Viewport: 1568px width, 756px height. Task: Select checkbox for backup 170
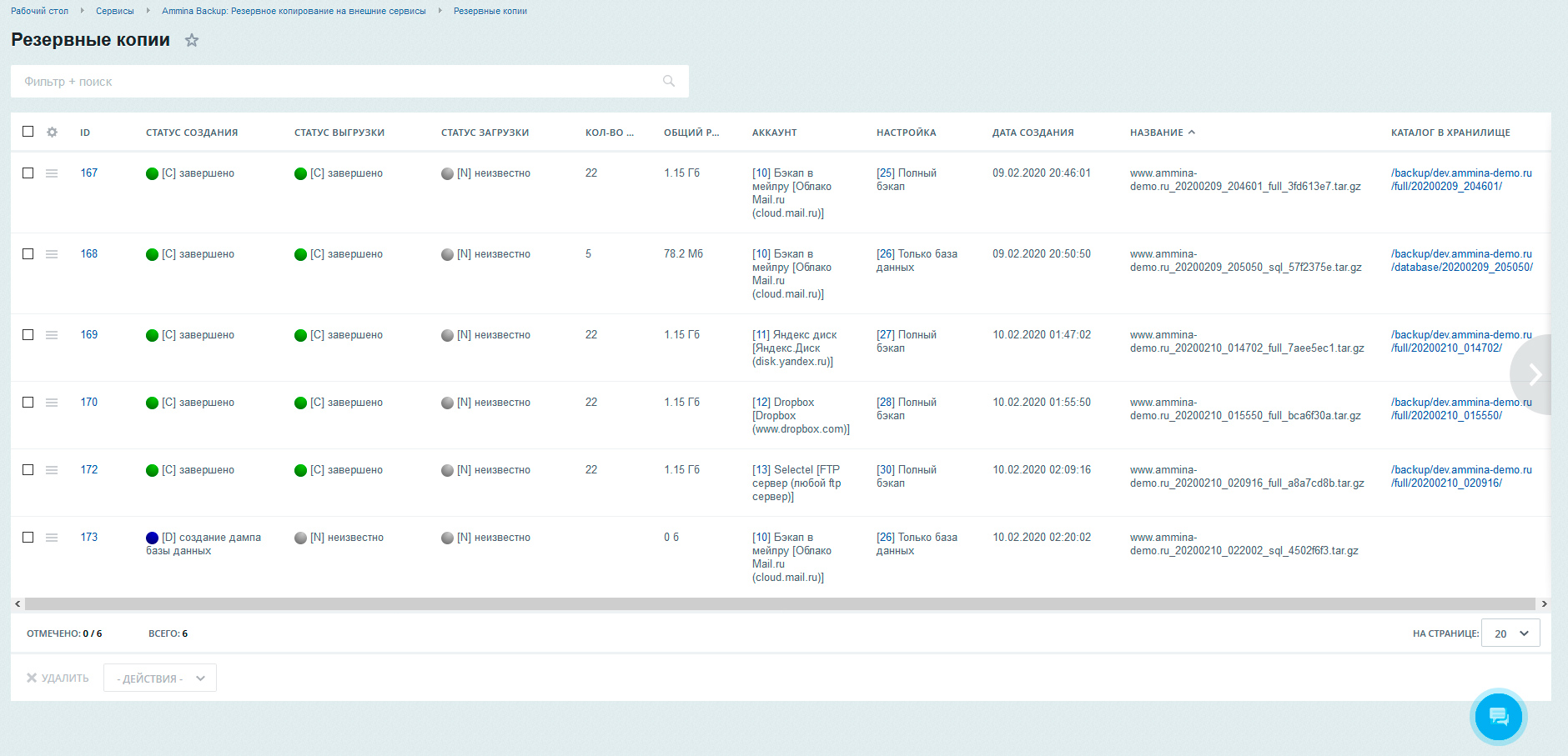pos(28,402)
